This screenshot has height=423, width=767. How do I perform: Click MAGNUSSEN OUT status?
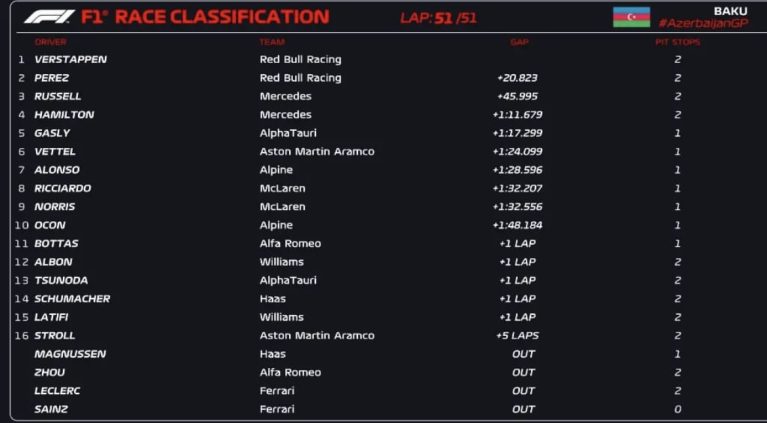(523, 354)
